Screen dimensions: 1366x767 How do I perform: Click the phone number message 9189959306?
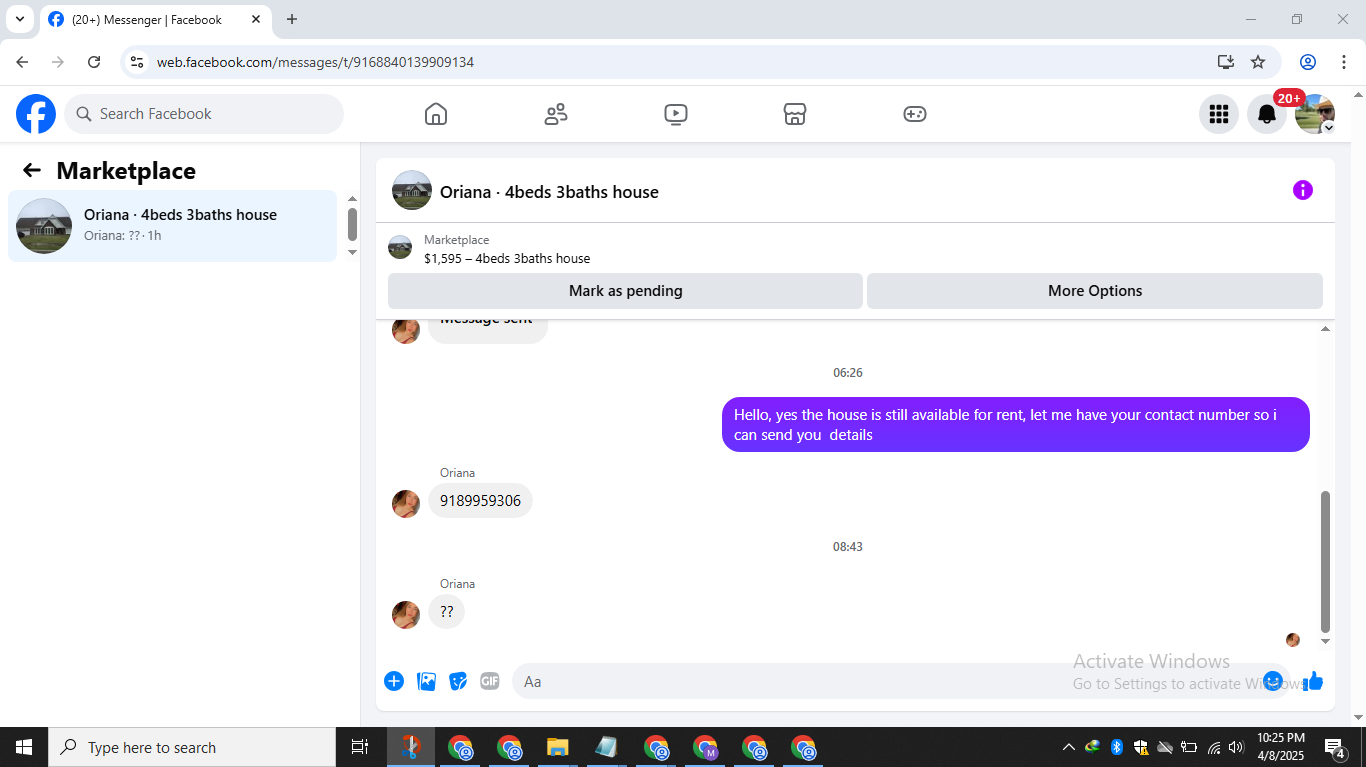[480, 501]
